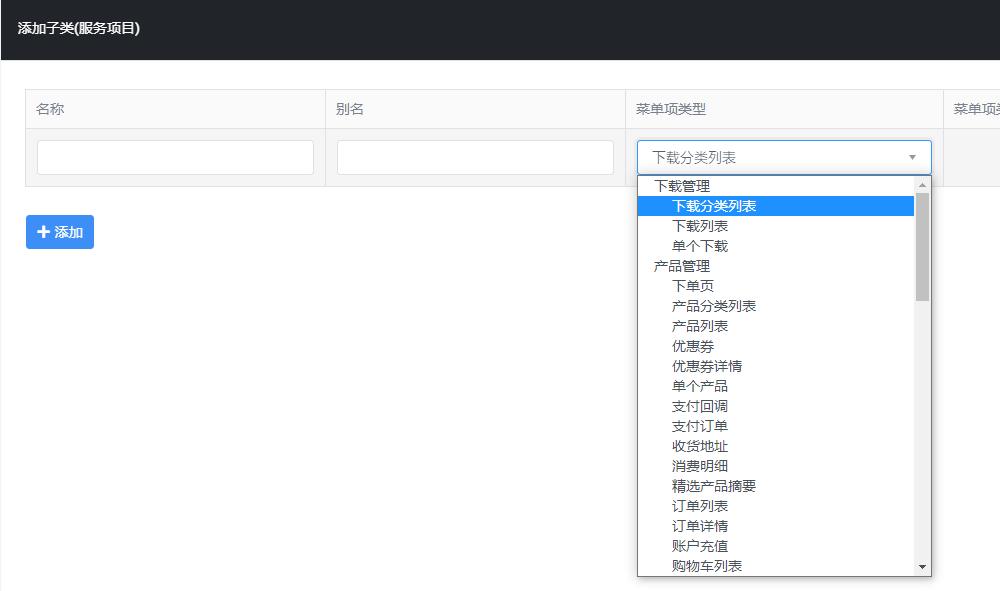
Task: Select the 优惠券 option
Action: click(x=693, y=346)
